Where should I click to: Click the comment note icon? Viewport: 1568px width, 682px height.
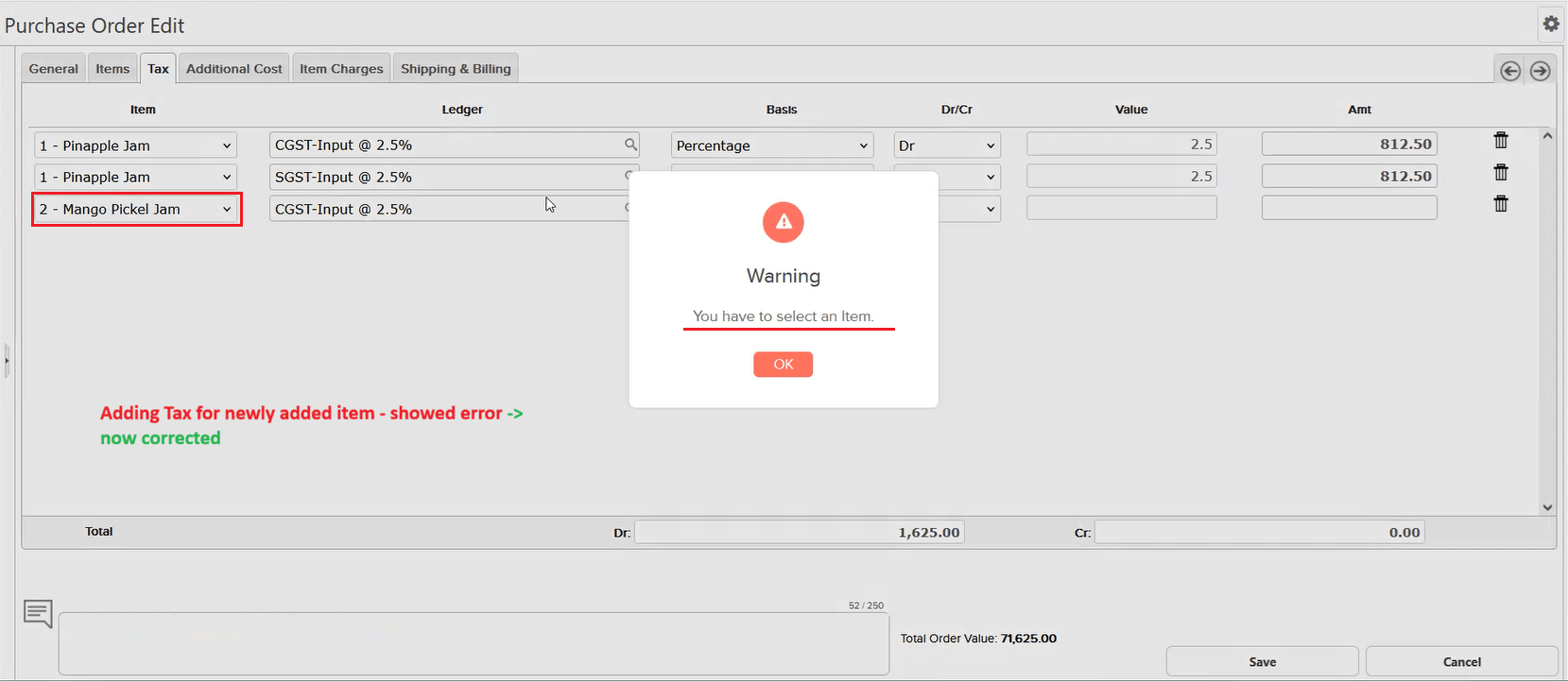pos(38,614)
